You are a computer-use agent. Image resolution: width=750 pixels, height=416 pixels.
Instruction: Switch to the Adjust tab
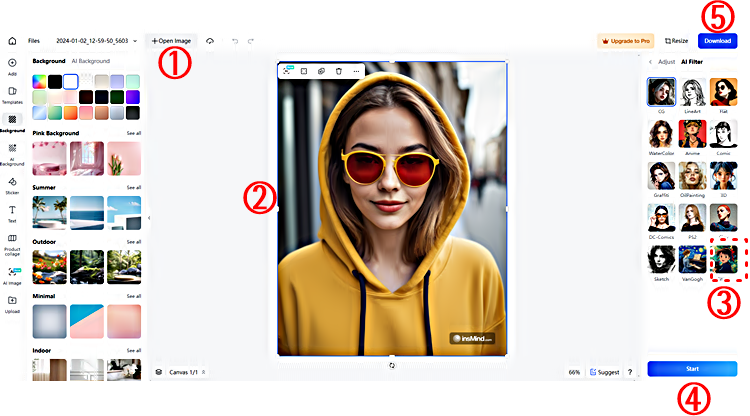click(666, 62)
